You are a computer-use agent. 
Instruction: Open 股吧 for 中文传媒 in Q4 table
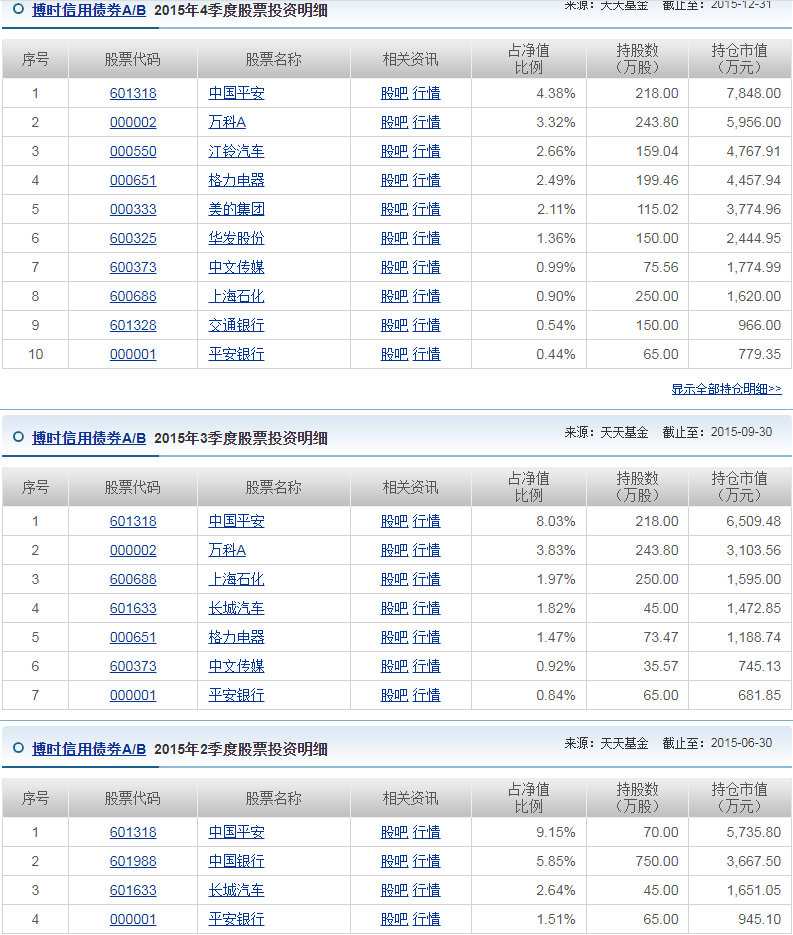[394, 267]
